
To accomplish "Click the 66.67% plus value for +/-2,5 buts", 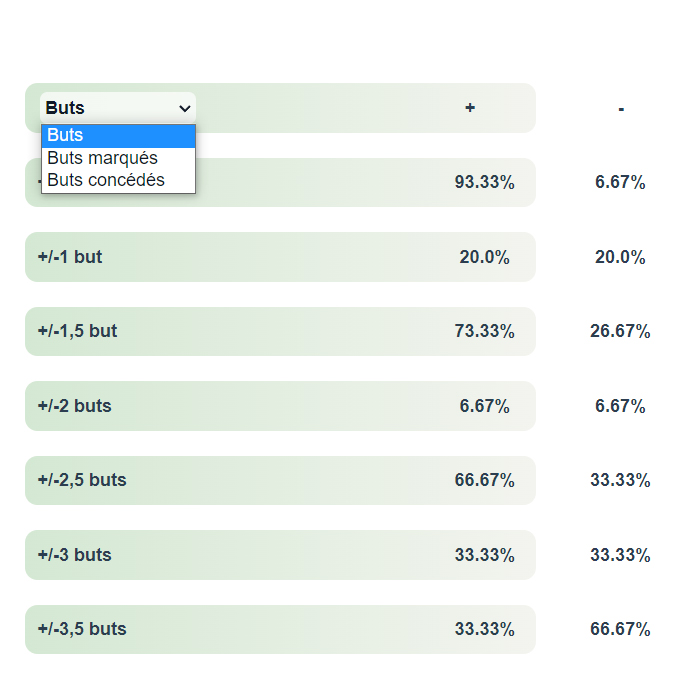I will click(484, 480).
